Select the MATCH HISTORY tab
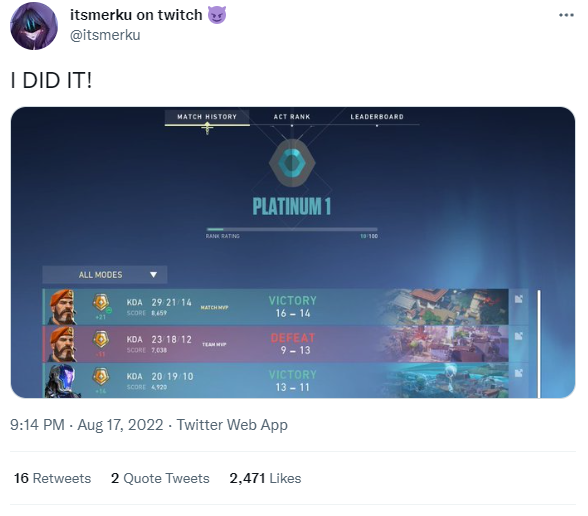This screenshot has width=588, height=516. [x=207, y=117]
